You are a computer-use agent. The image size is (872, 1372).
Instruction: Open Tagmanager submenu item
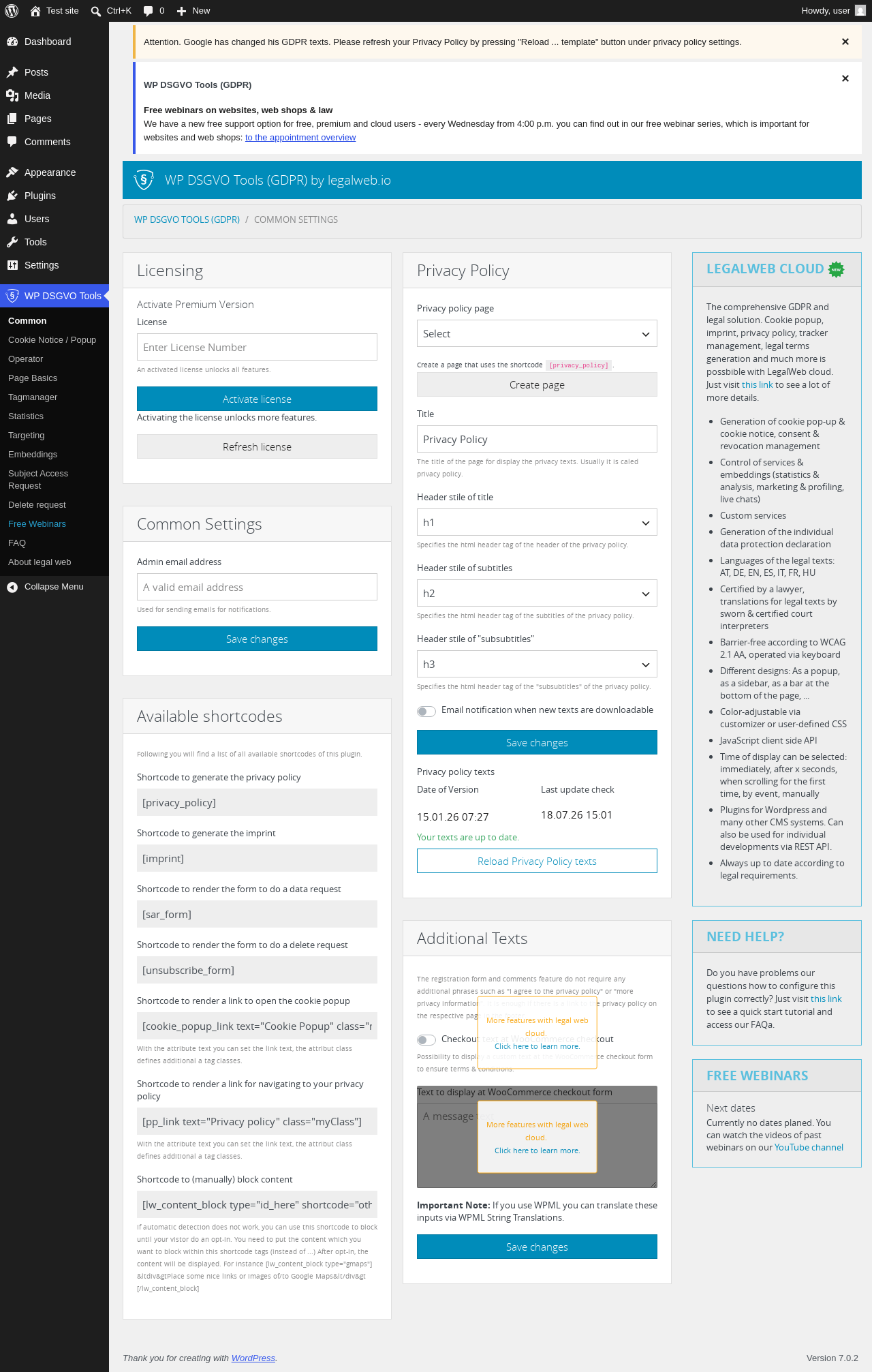pyautogui.click(x=33, y=397)
